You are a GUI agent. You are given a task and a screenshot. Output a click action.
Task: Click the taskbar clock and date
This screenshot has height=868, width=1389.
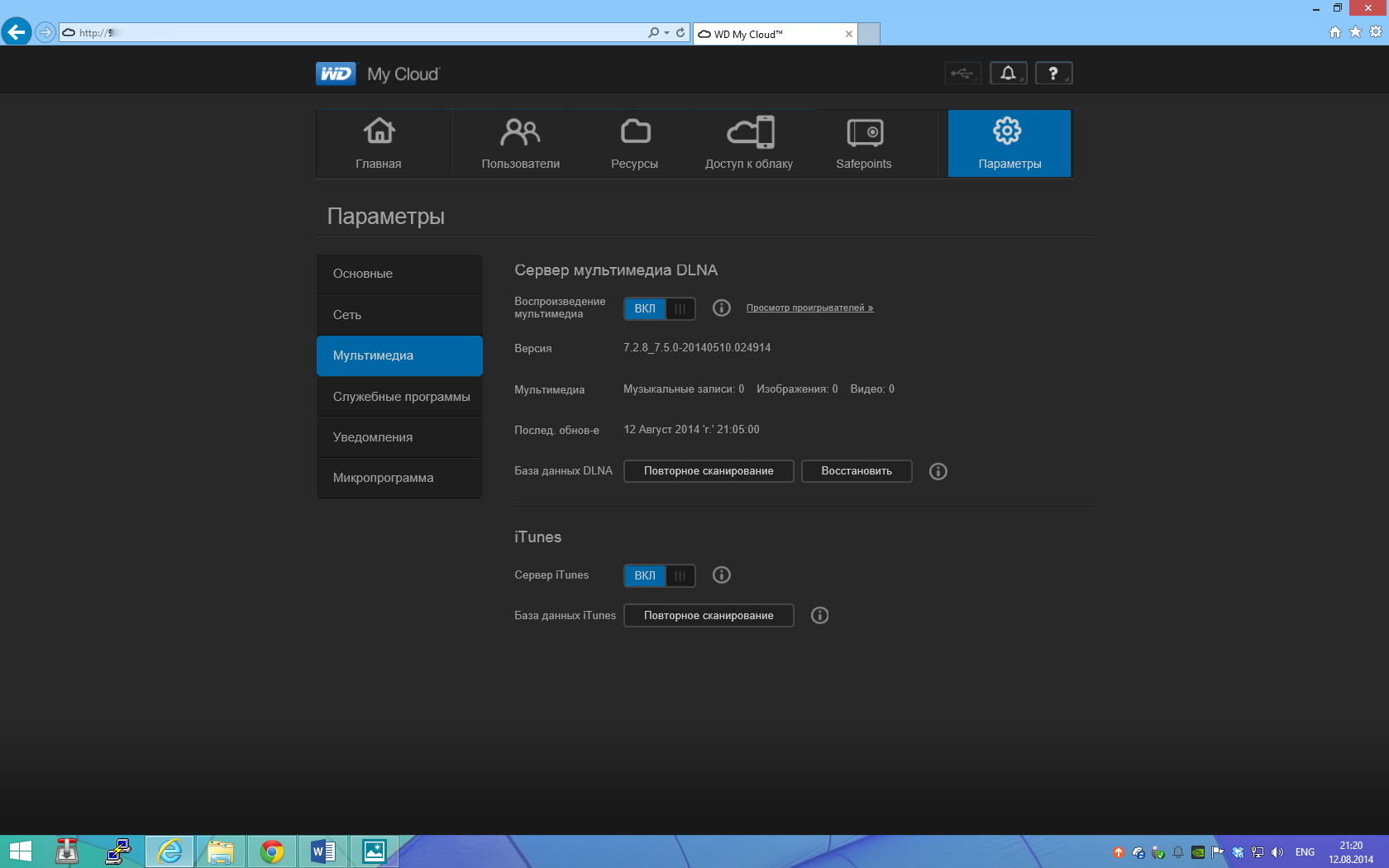[x=1351, y=852]
